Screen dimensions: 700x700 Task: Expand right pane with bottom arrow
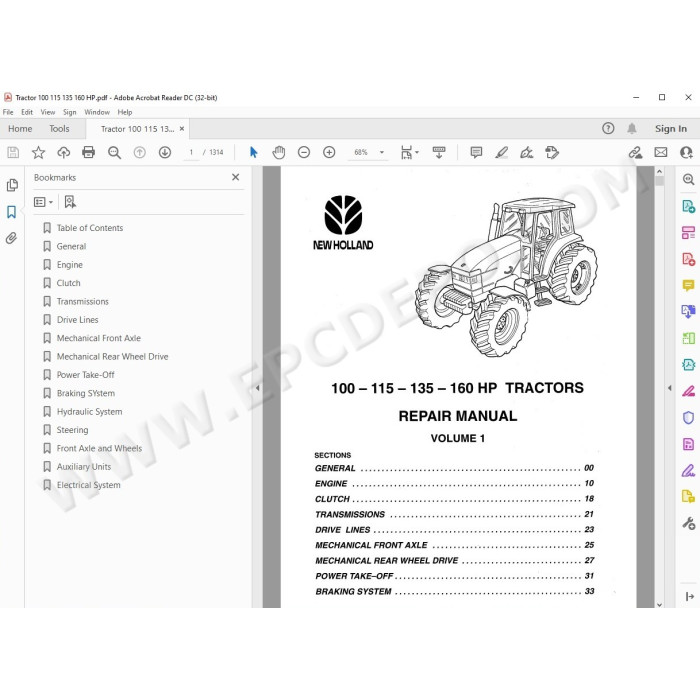pyautogui.click(x=689, y=596)
